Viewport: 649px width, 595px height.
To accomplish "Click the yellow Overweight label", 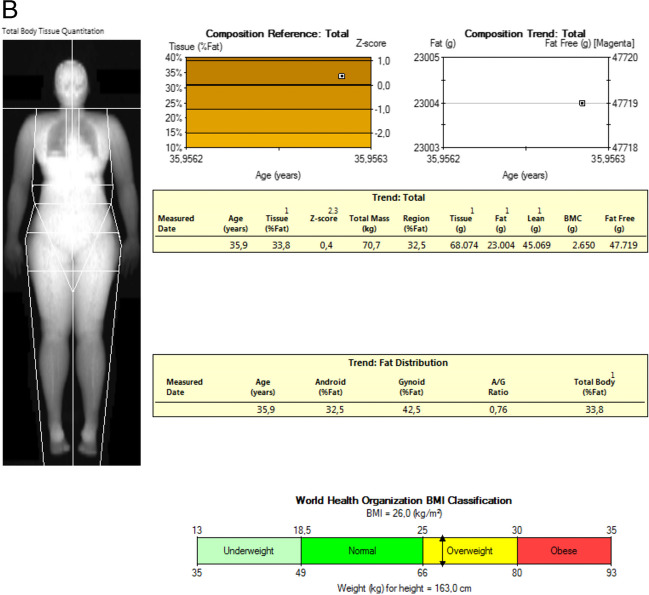I will [470, 551].
